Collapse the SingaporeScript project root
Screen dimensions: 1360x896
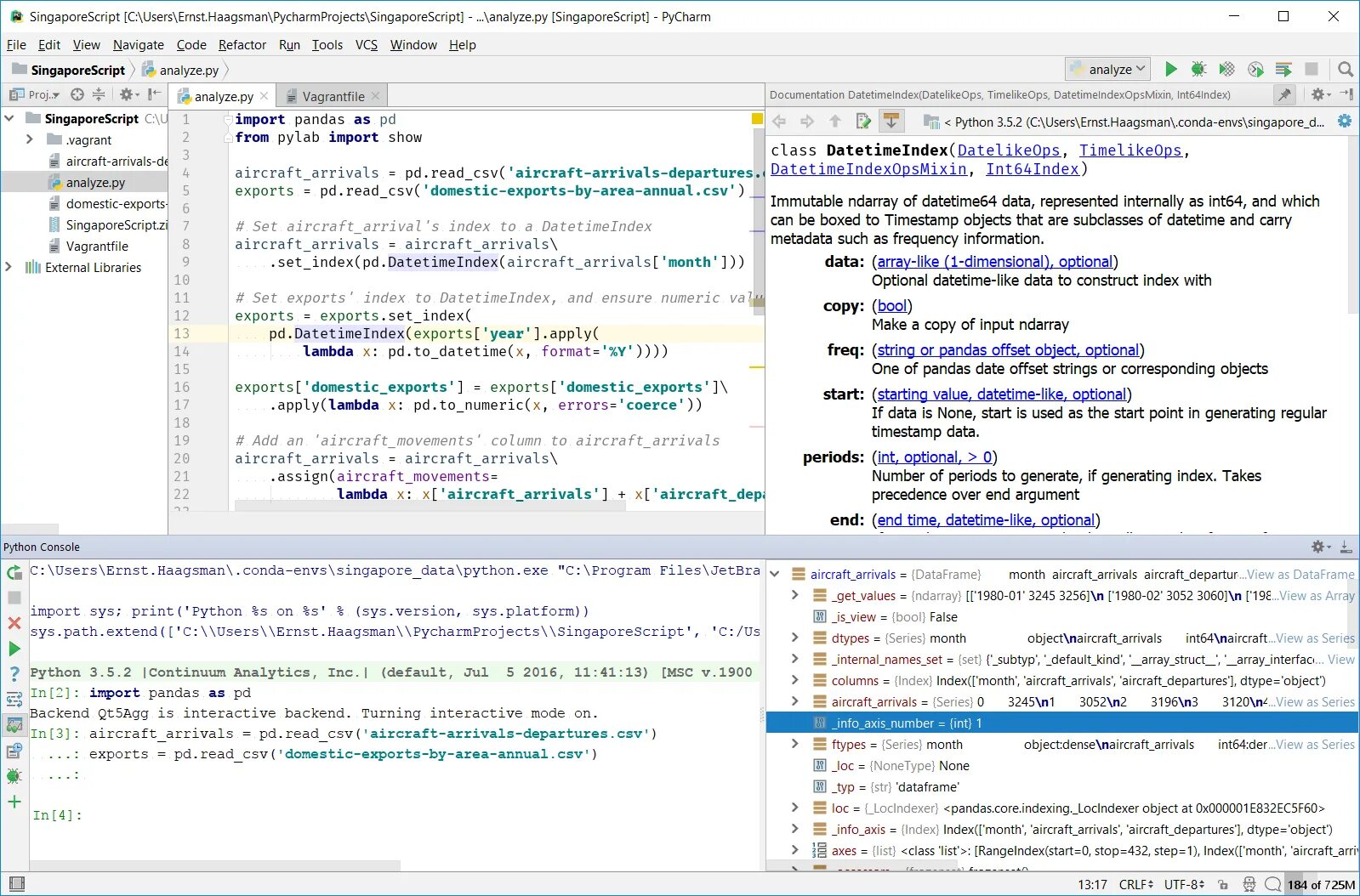9,118
